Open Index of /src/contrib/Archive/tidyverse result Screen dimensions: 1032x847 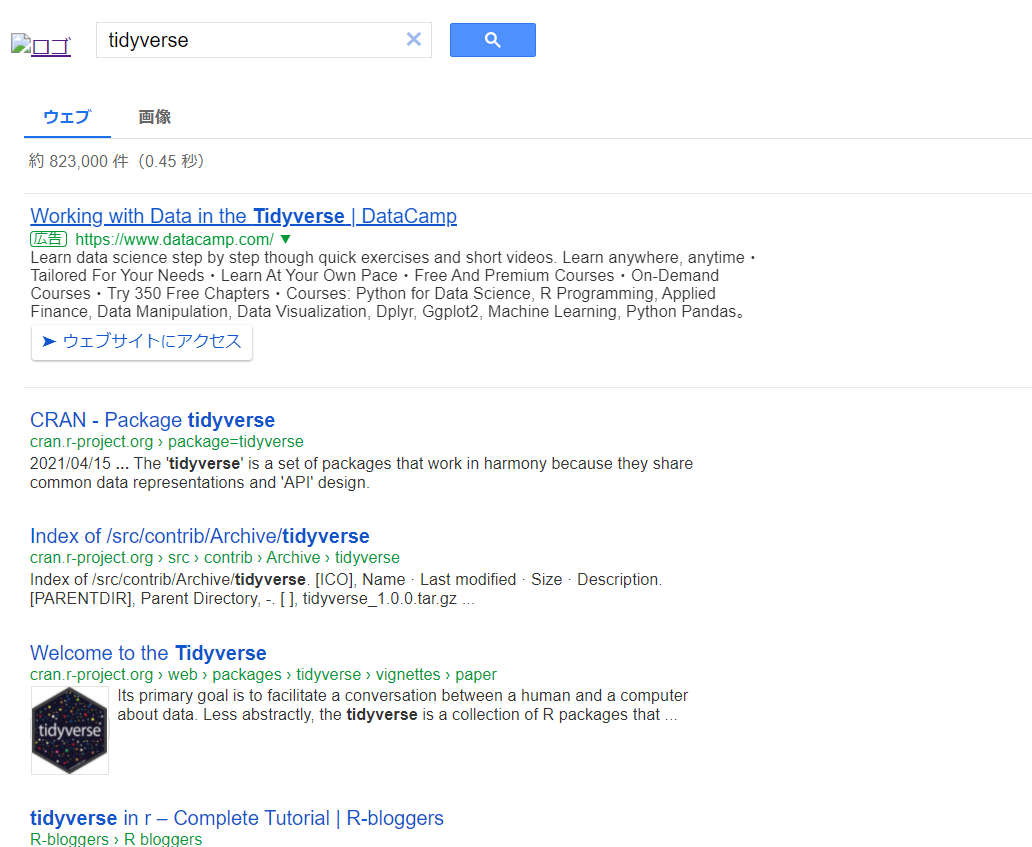[x=199, y=536]
